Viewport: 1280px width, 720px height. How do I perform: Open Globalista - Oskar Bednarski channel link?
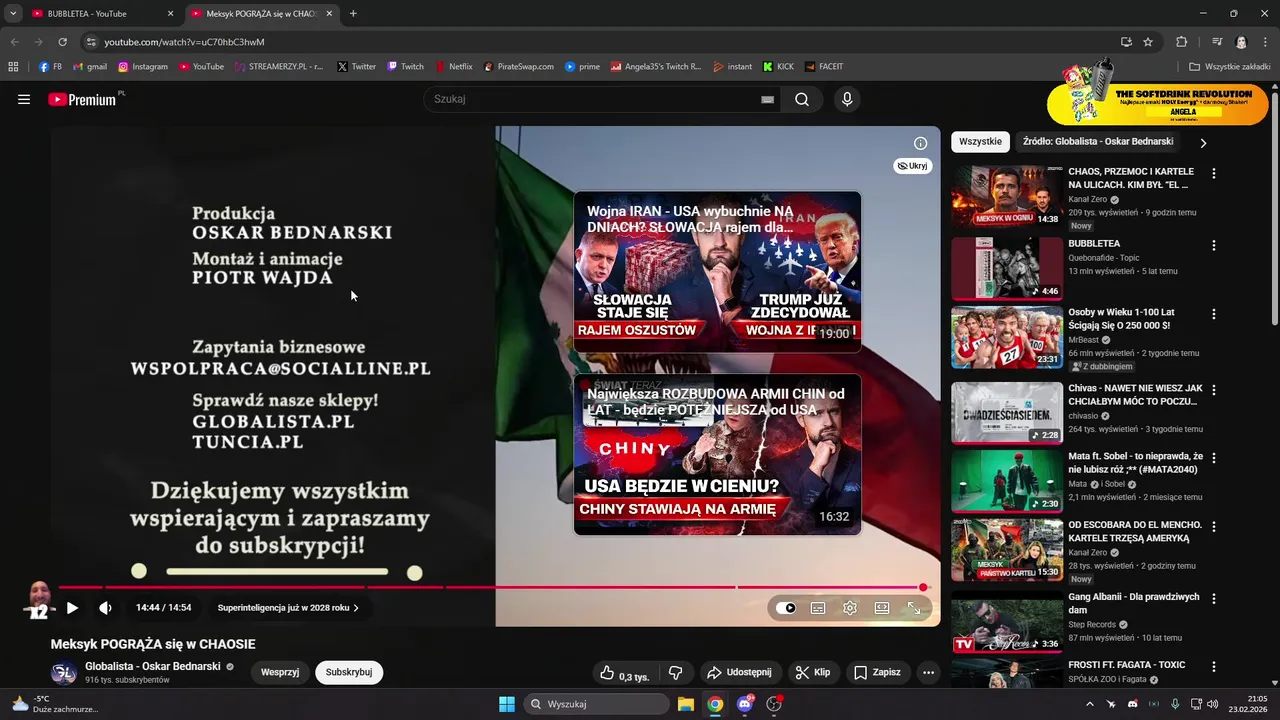tap(153, 666)
